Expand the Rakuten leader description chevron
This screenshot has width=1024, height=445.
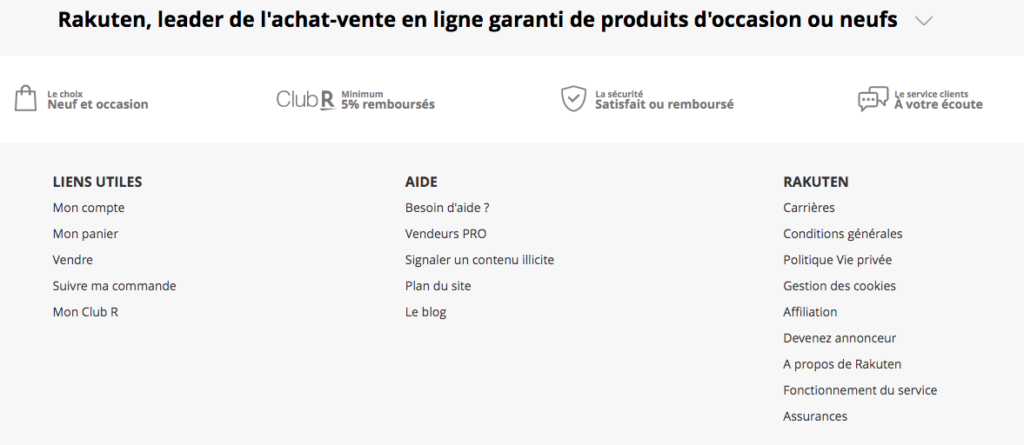click(923, 21)
